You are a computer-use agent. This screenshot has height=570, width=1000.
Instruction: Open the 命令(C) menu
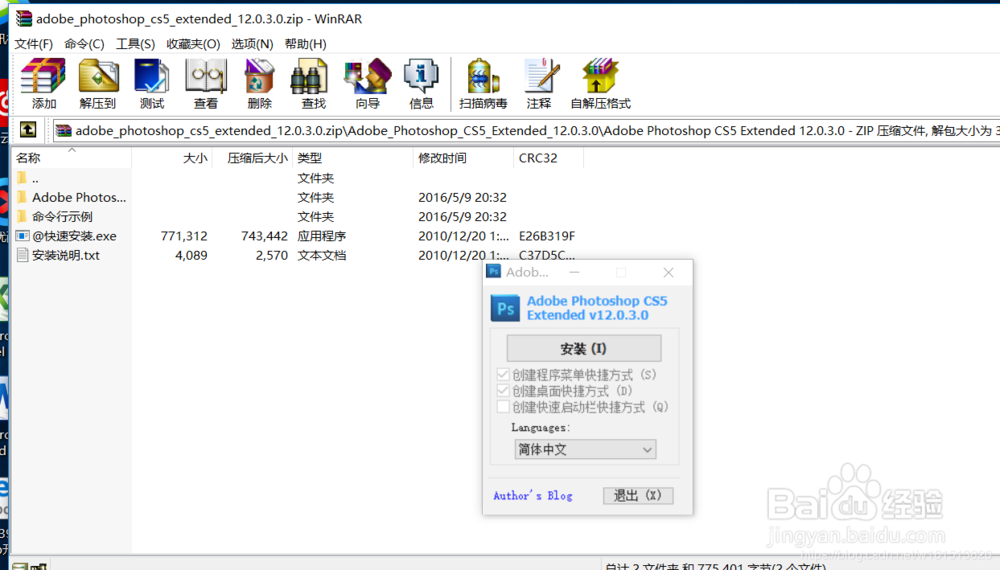[x=84, y=44]
